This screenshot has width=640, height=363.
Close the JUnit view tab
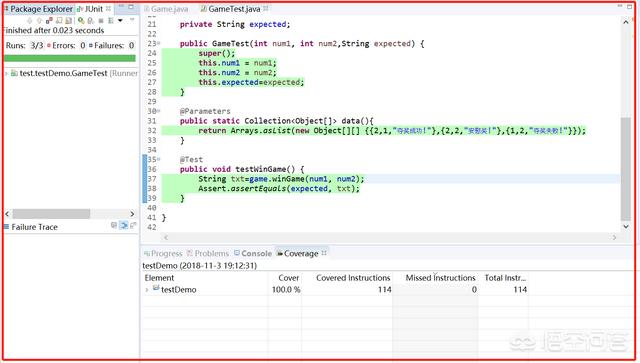[108, 9]
